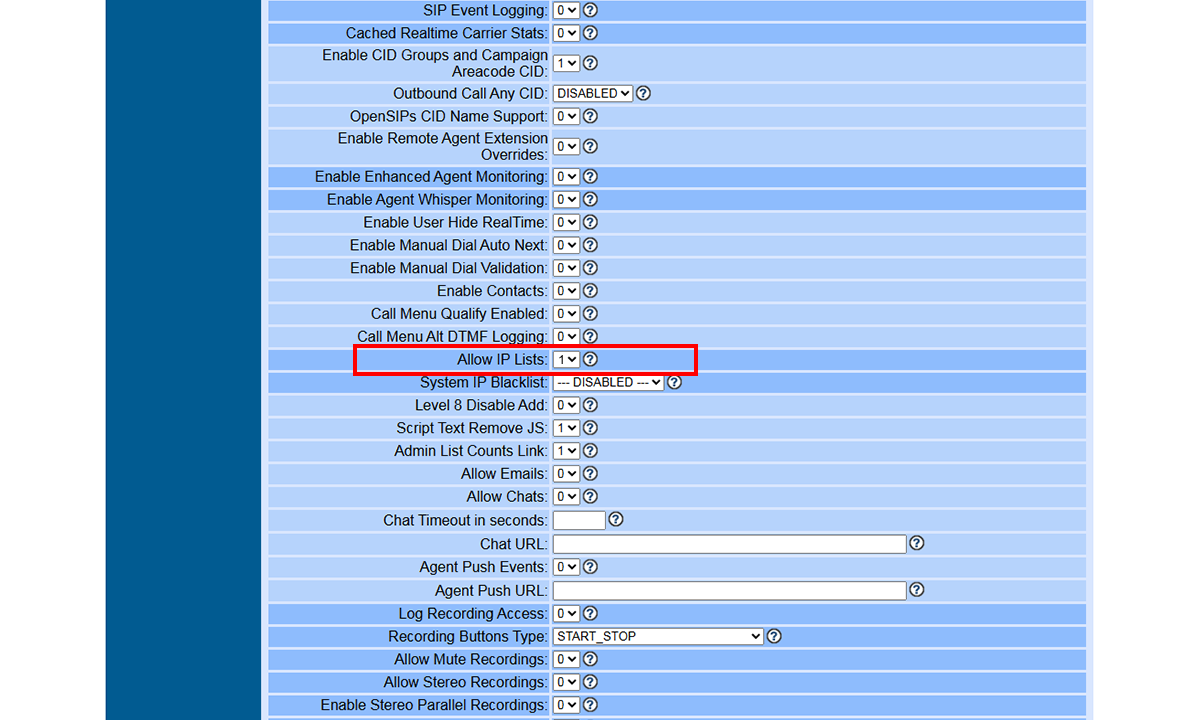Click help icon for Enable Agent Whisper Monitoring

(590, 199)
